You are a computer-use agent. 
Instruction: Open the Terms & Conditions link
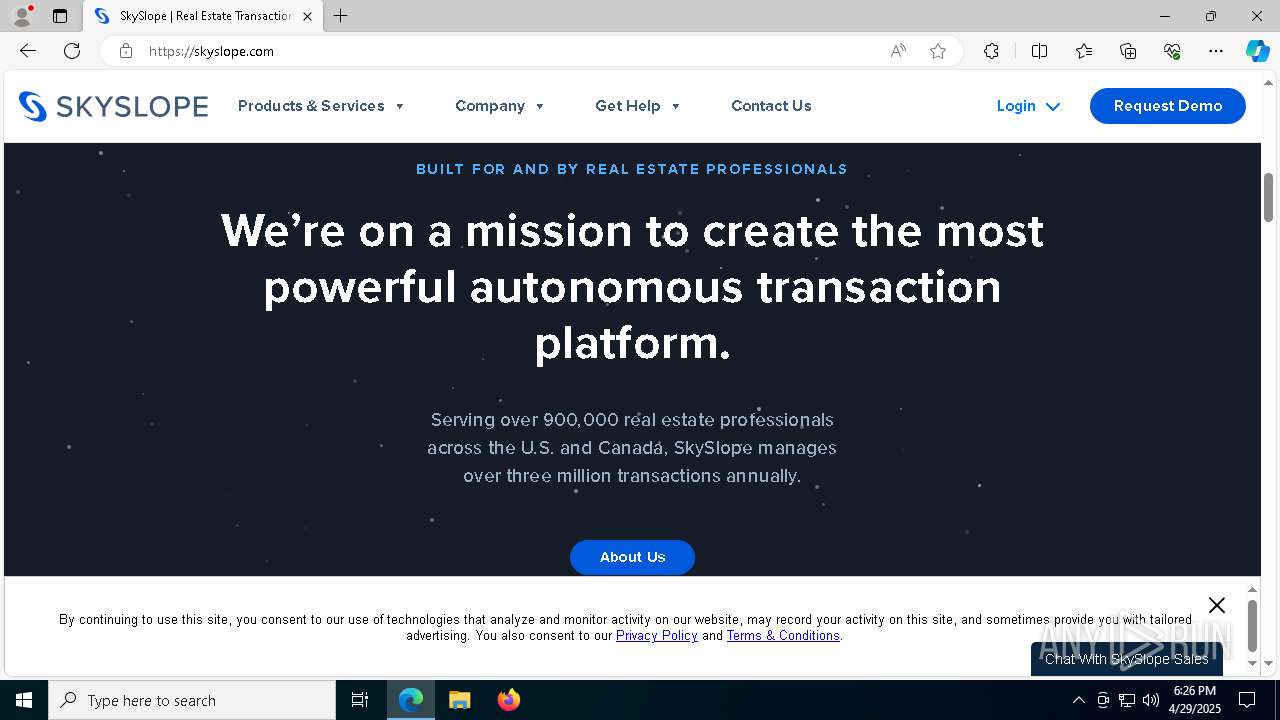click(783, 636)
